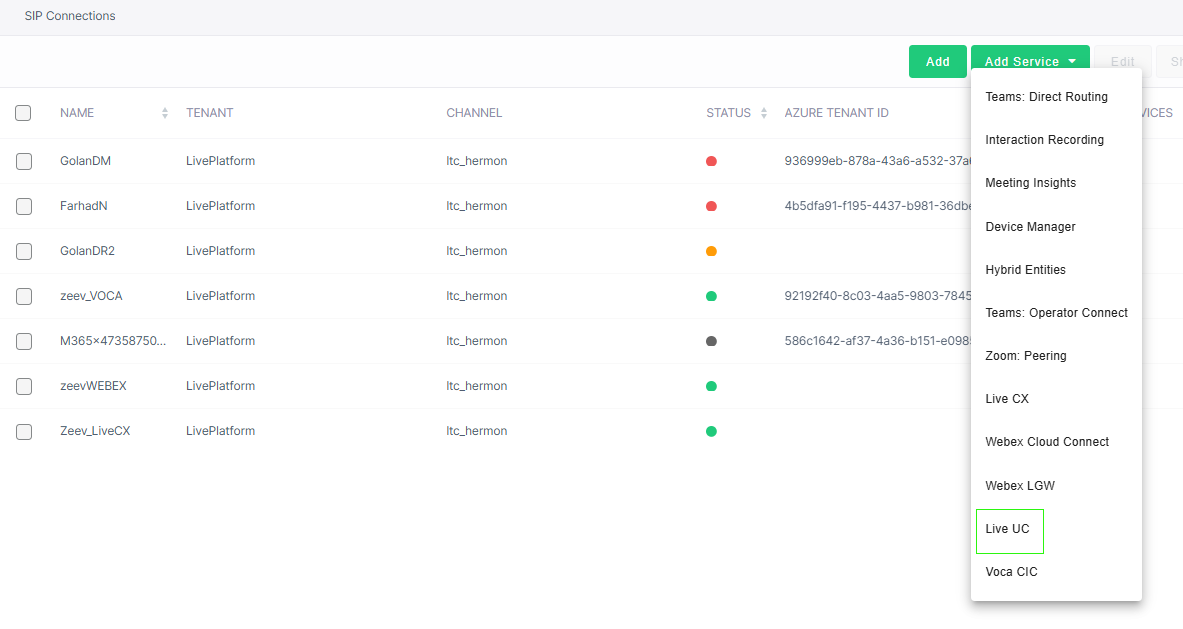
Task: Select Device Manager from the list
Action: click(x=1031, y=226)
